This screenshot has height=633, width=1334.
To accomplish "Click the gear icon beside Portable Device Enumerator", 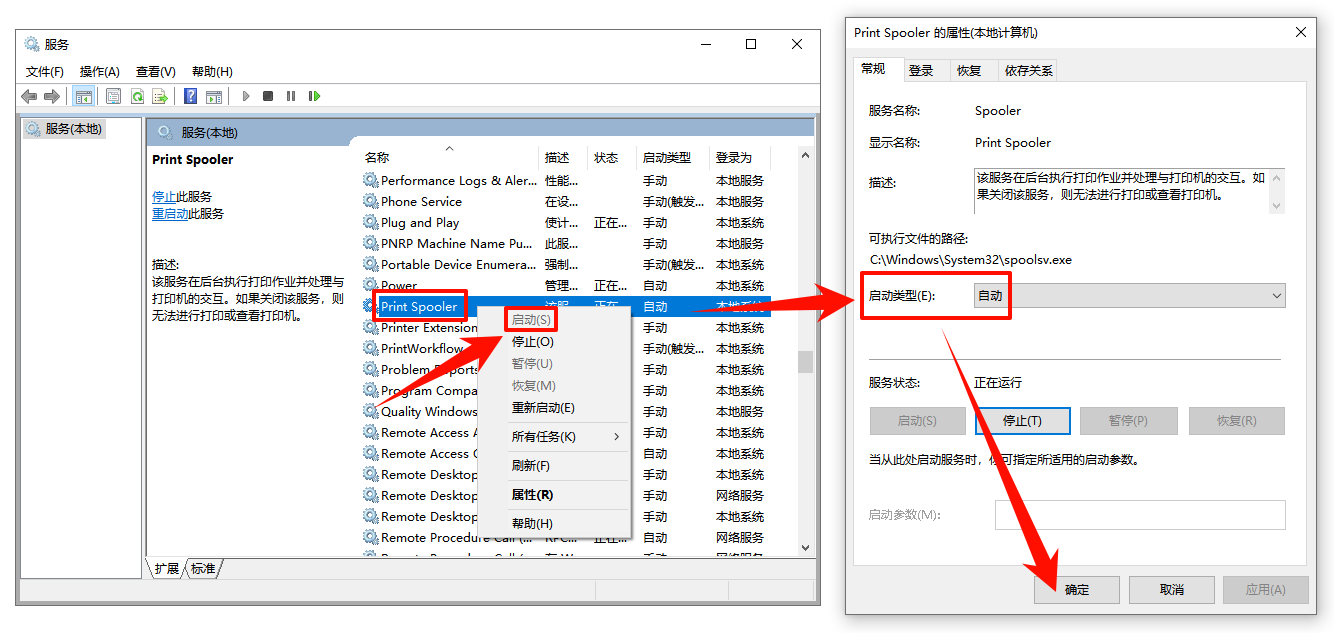I will click(x=371, y=264).
